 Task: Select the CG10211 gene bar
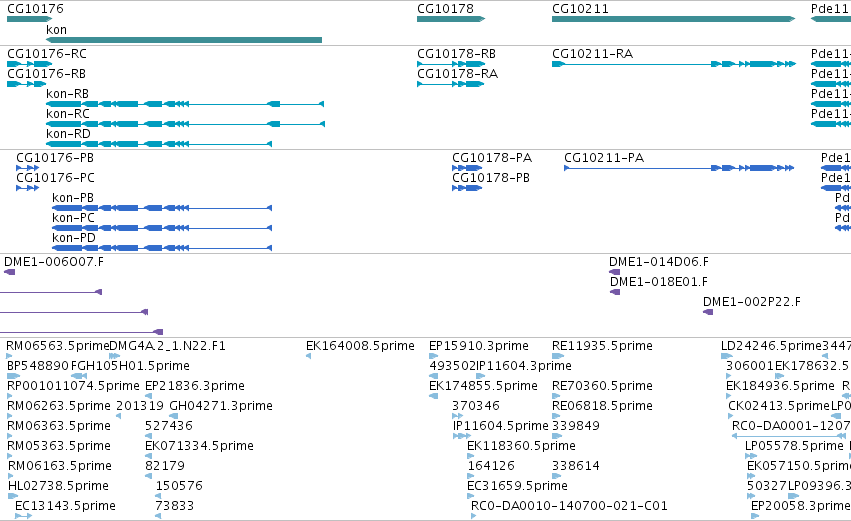click(674, 19)
